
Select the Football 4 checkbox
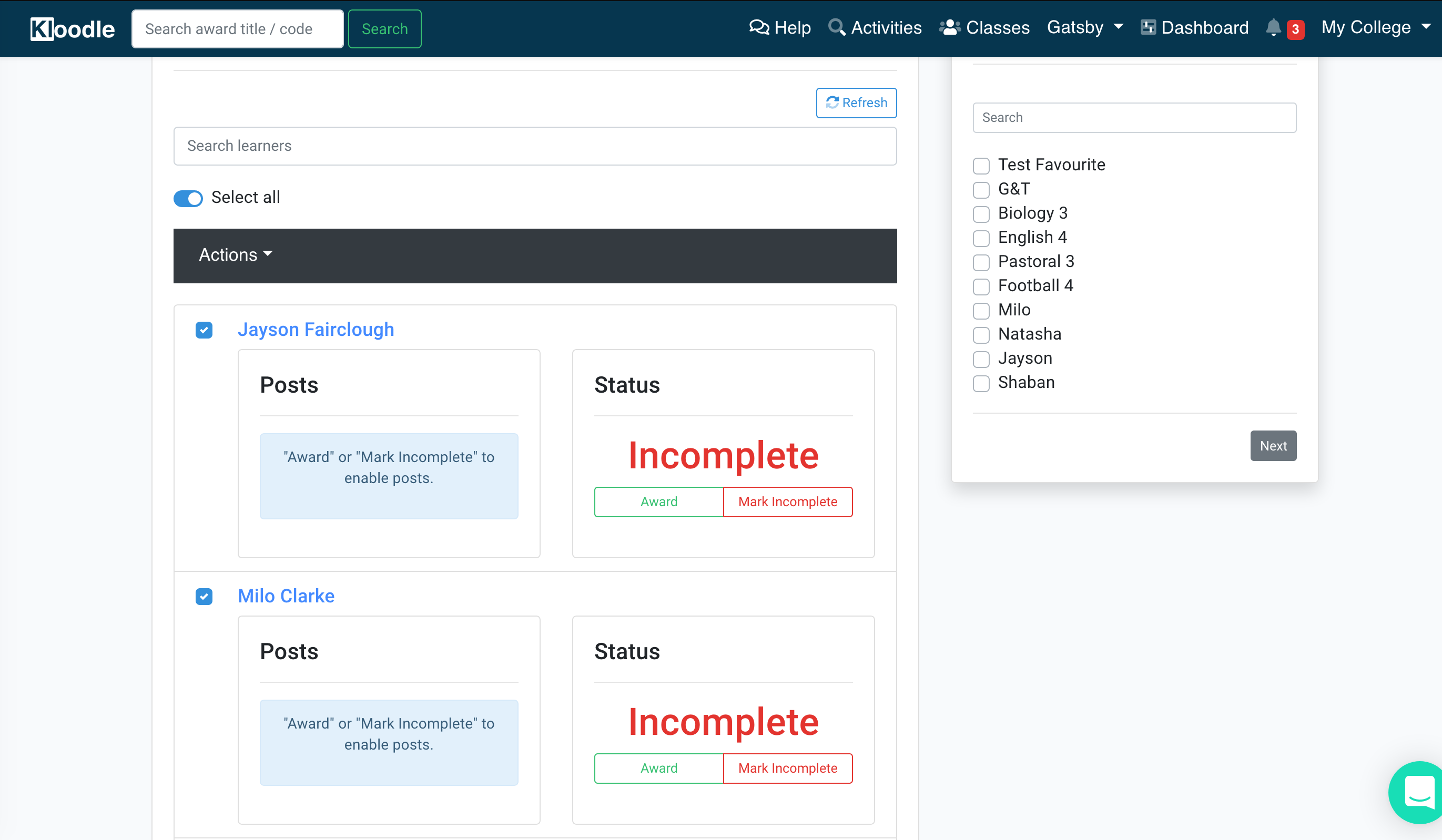point(981,286)
